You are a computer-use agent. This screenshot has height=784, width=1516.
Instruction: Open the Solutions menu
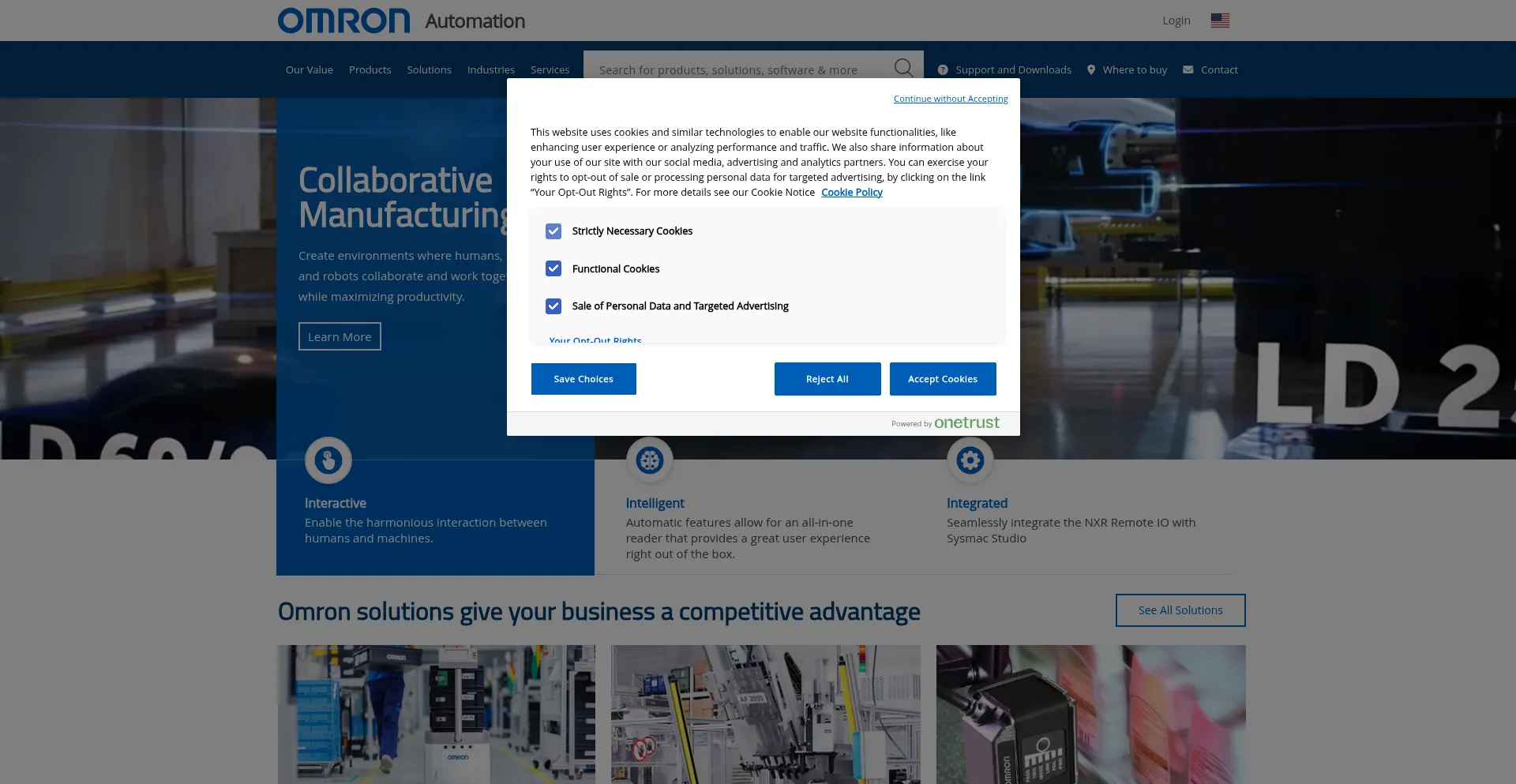tap(429, 70)
